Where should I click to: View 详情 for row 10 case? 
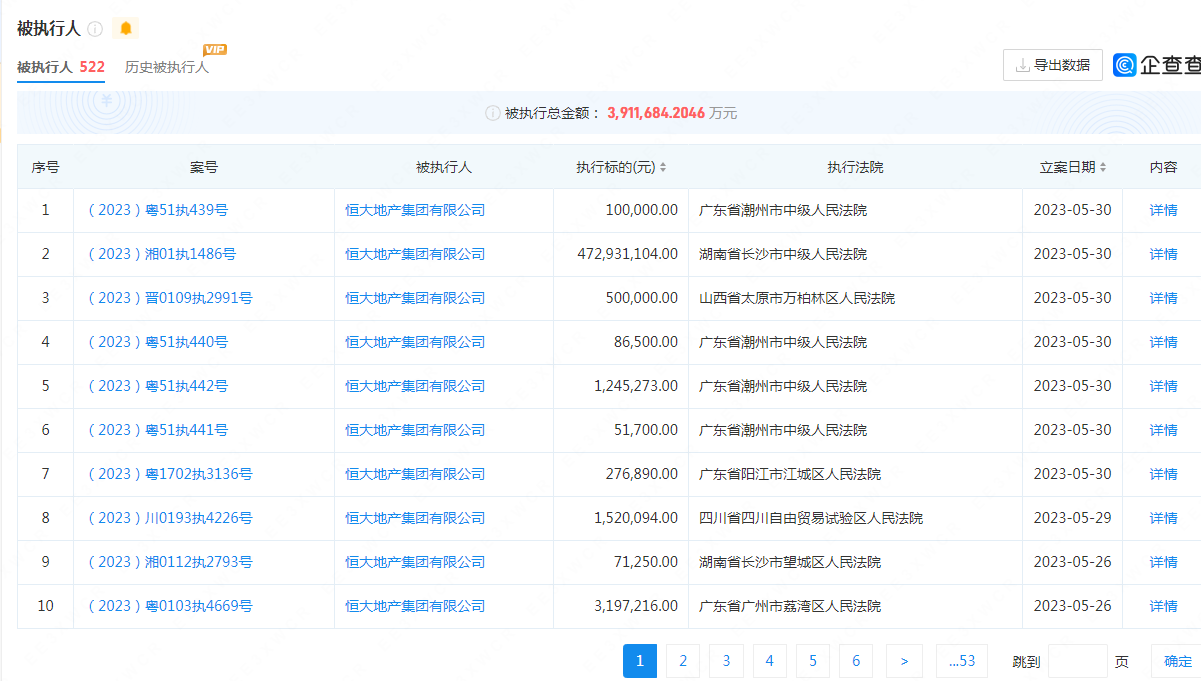1163,606
